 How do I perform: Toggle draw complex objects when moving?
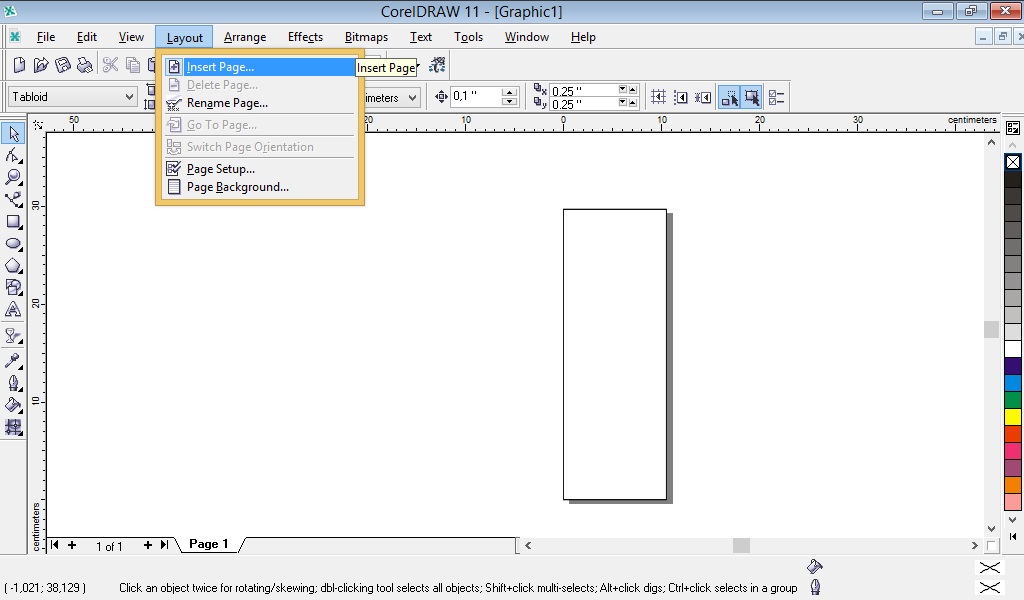[729, 97]
